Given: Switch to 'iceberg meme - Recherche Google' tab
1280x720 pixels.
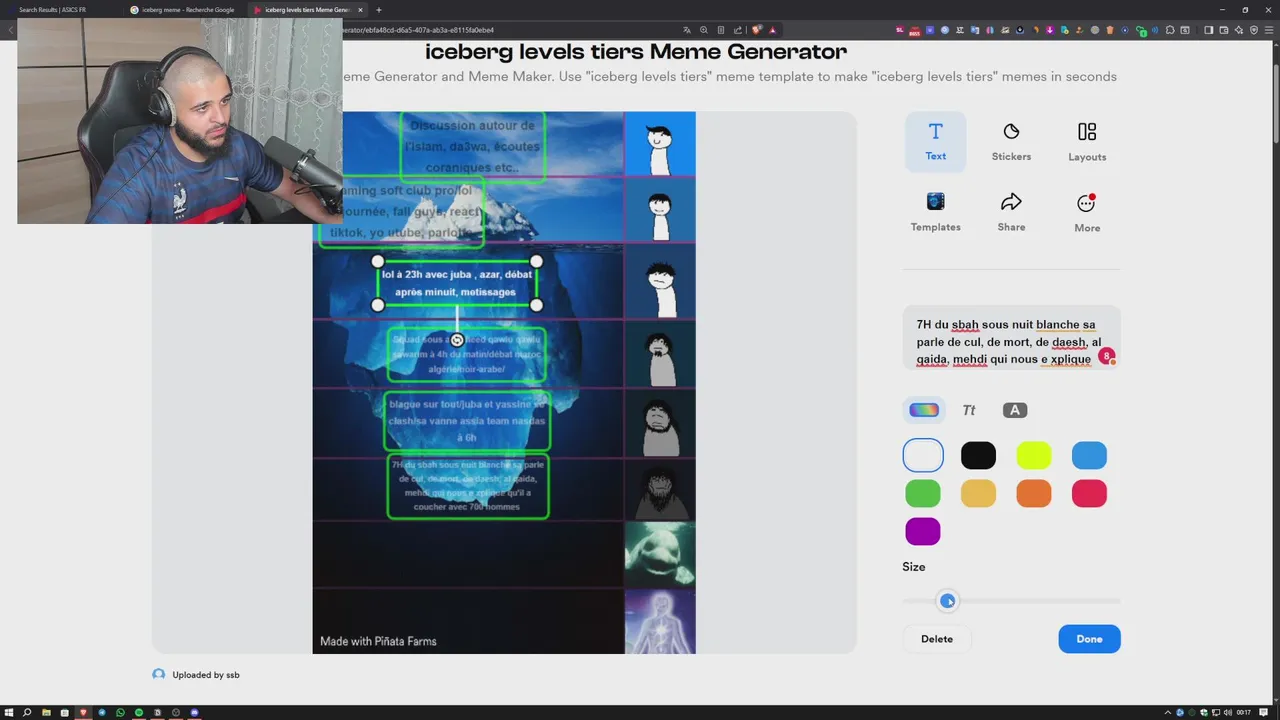Looking at the screenshot, I should click(184, 10).
